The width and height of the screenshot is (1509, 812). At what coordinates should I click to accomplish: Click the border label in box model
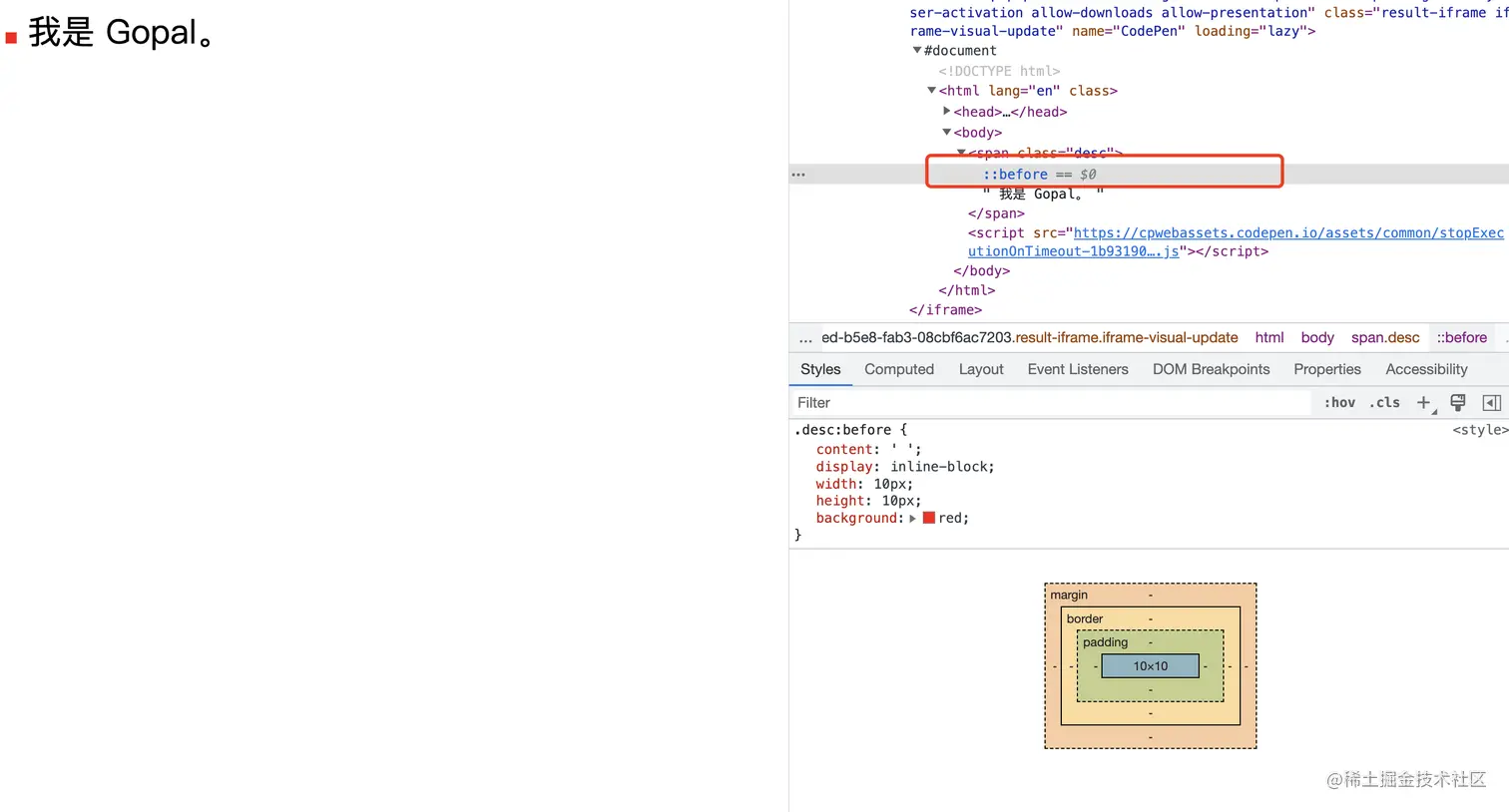click(1085, 619)
